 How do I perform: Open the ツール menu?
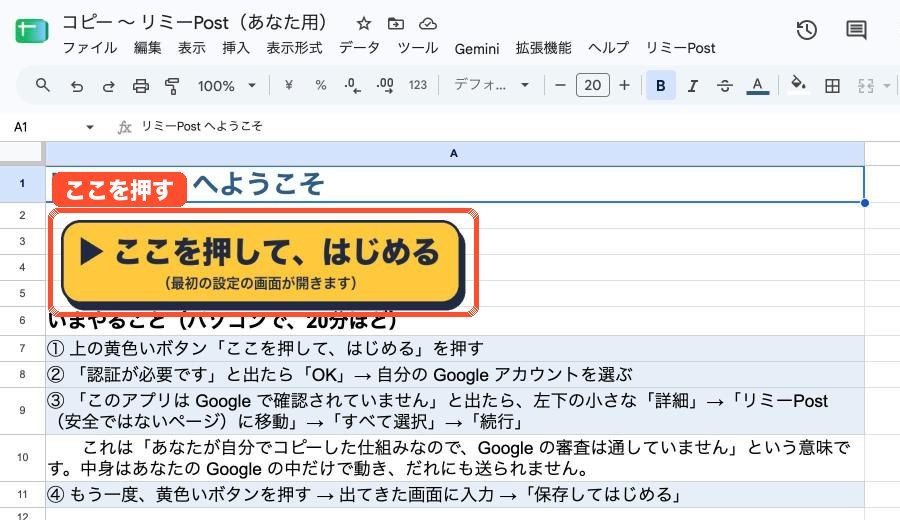tap(417, 48)
